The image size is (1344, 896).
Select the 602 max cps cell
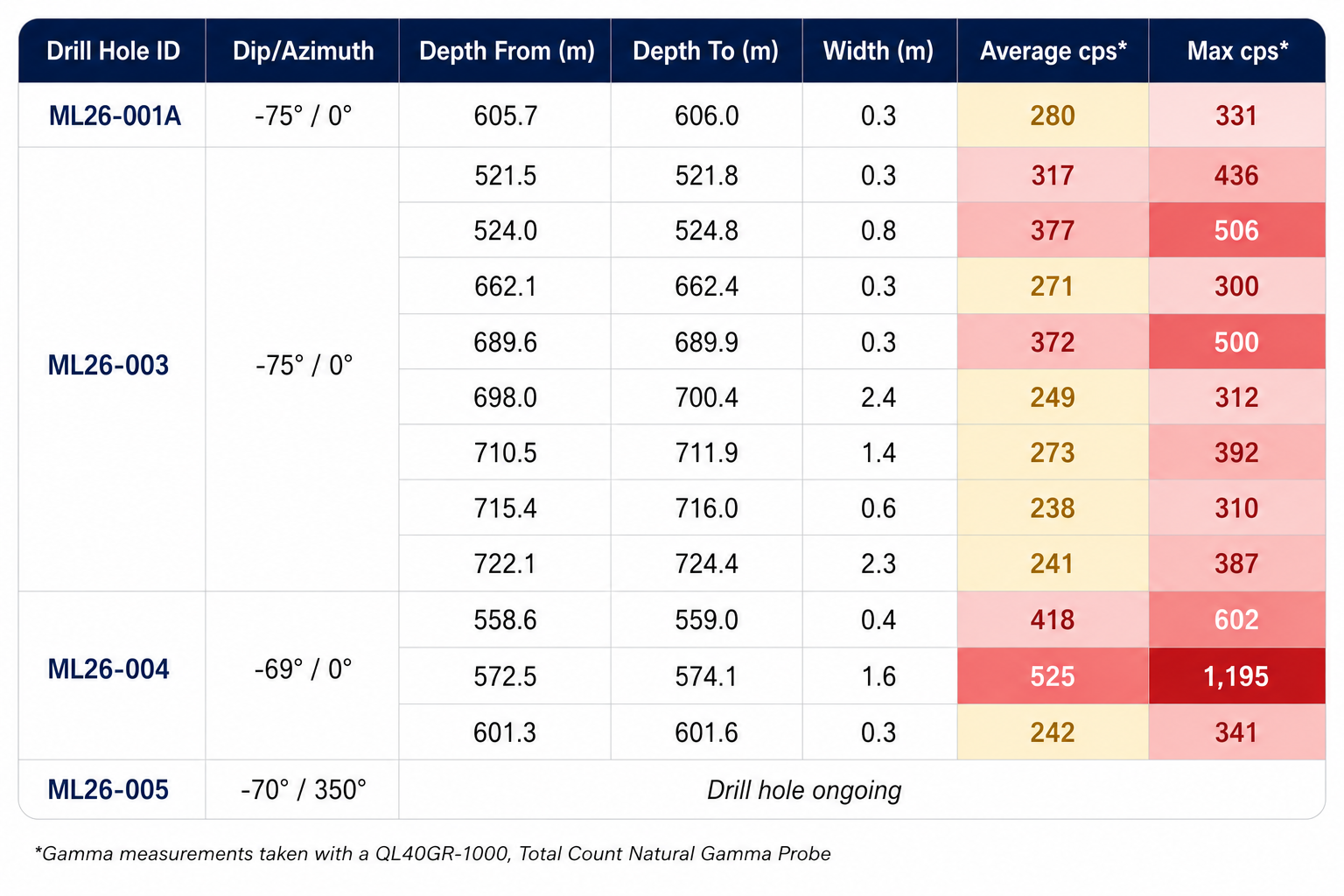point(1236,619)
